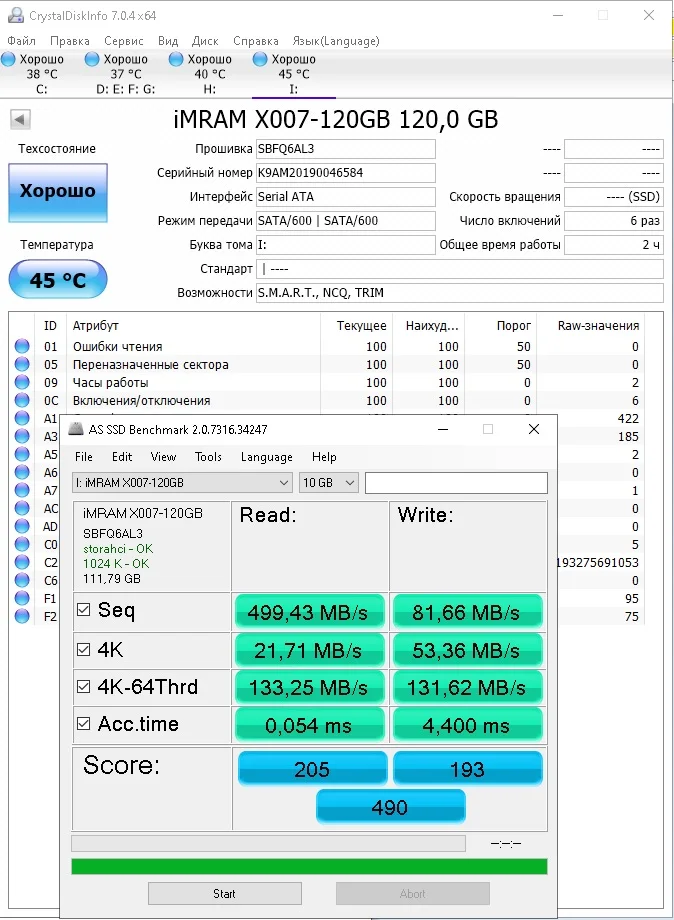This screenshot has width=674, height=920.
Task: Toggle the 4K-64Thrd test checkbox
Action: pyautogui.click(x=84, y=686)
